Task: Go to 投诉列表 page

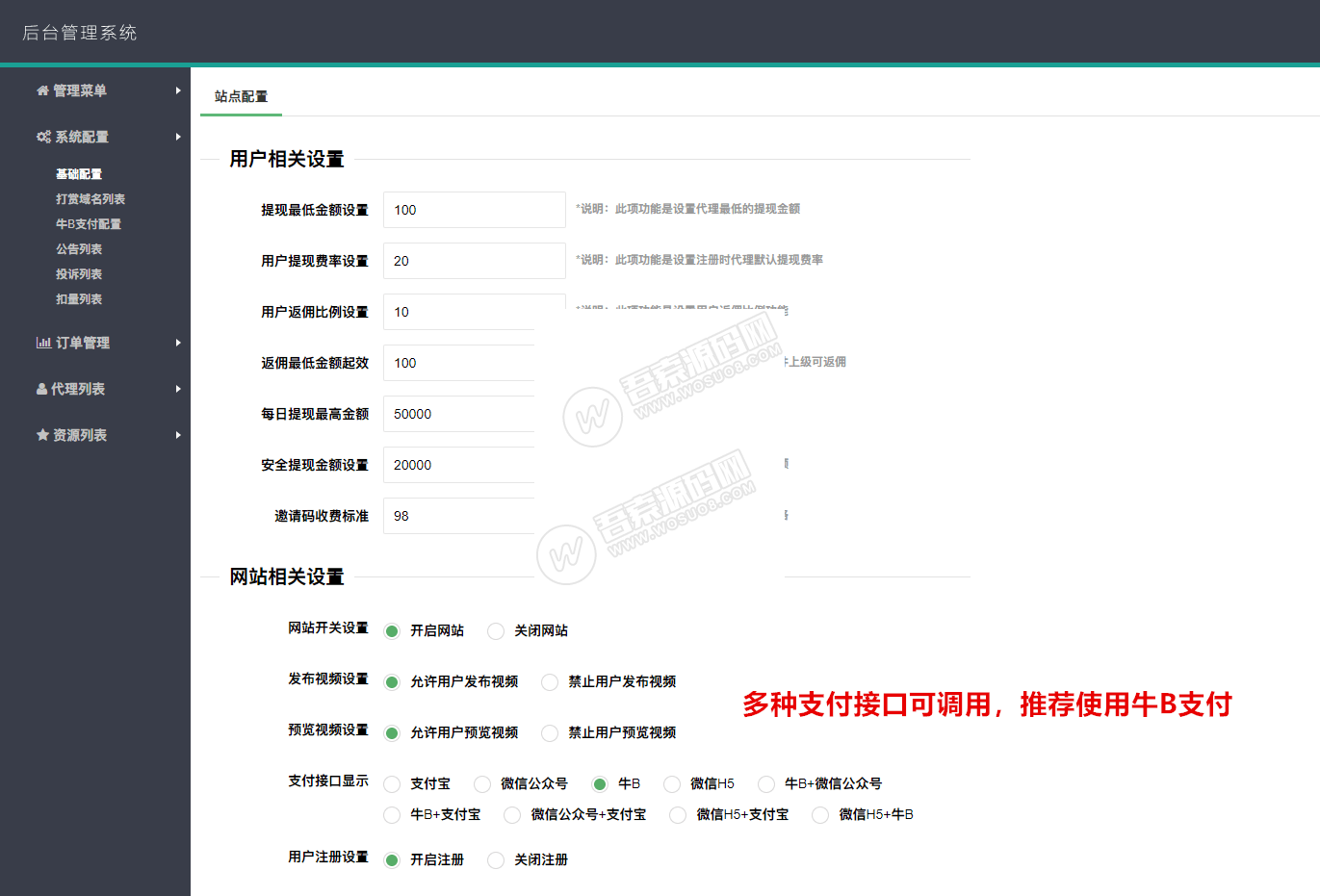Action: 79,274
